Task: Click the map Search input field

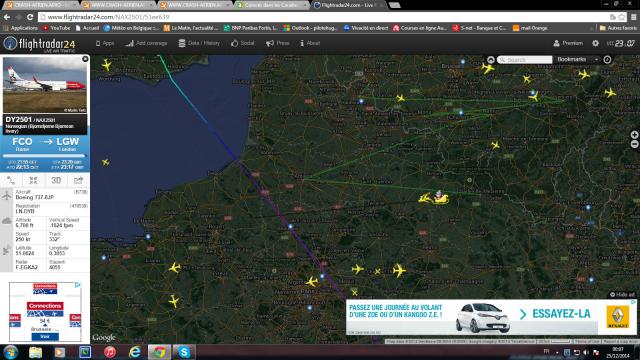Action: tap(524, 60)
